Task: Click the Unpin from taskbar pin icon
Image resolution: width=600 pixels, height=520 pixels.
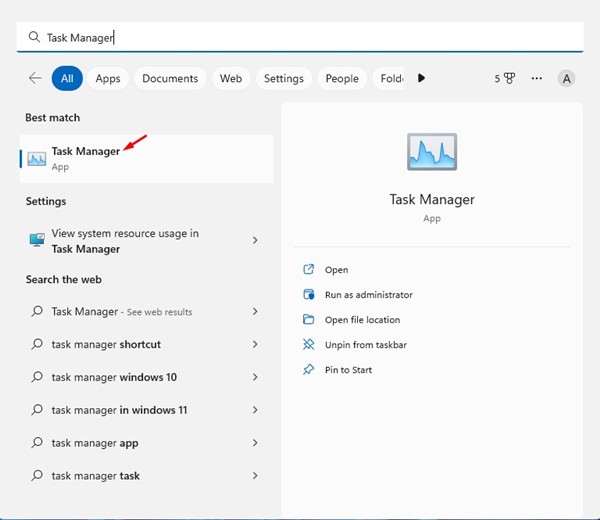Action: pos(308,344)
